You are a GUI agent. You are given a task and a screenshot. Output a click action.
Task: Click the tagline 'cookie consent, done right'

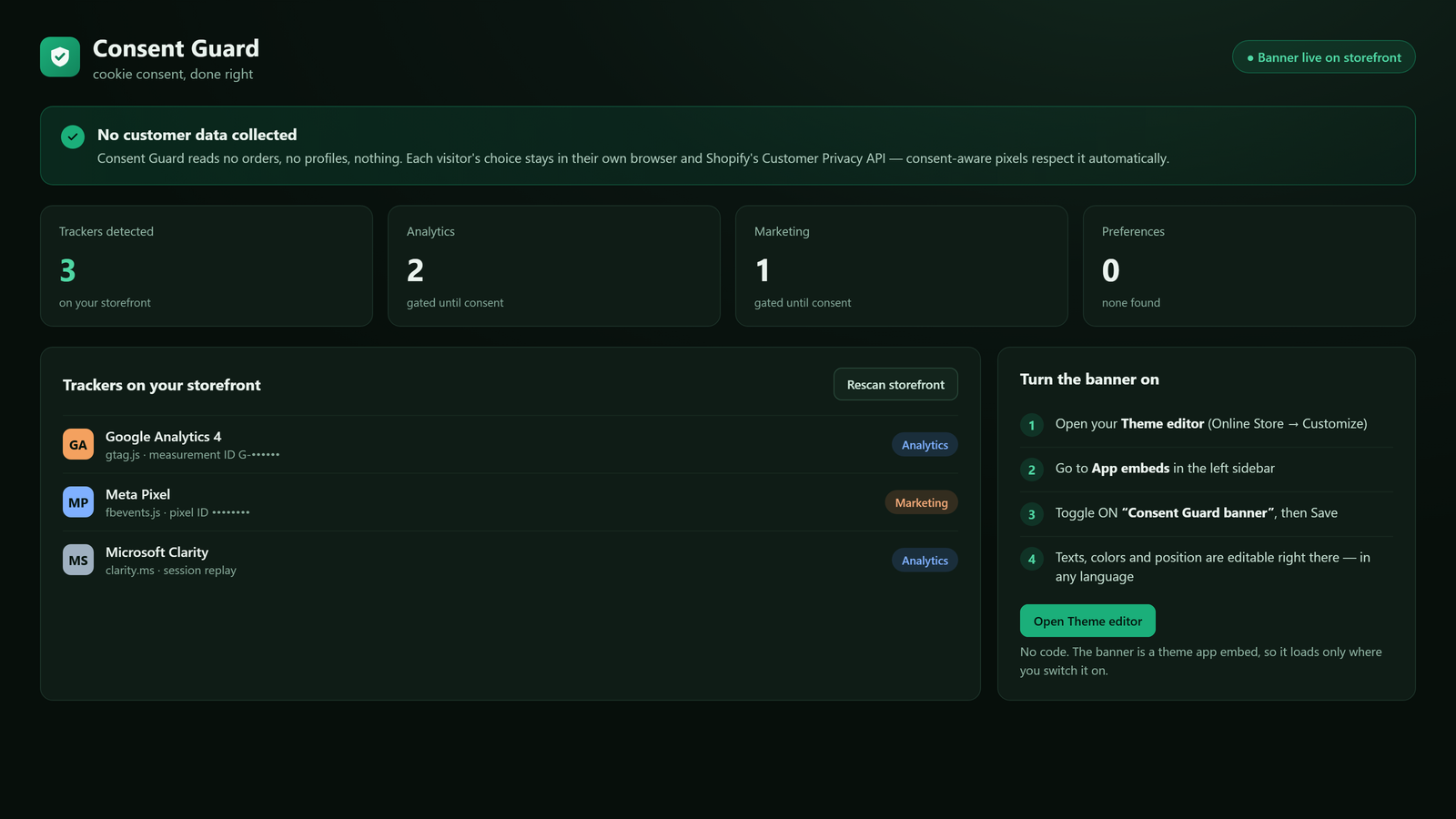pos(173,75)
